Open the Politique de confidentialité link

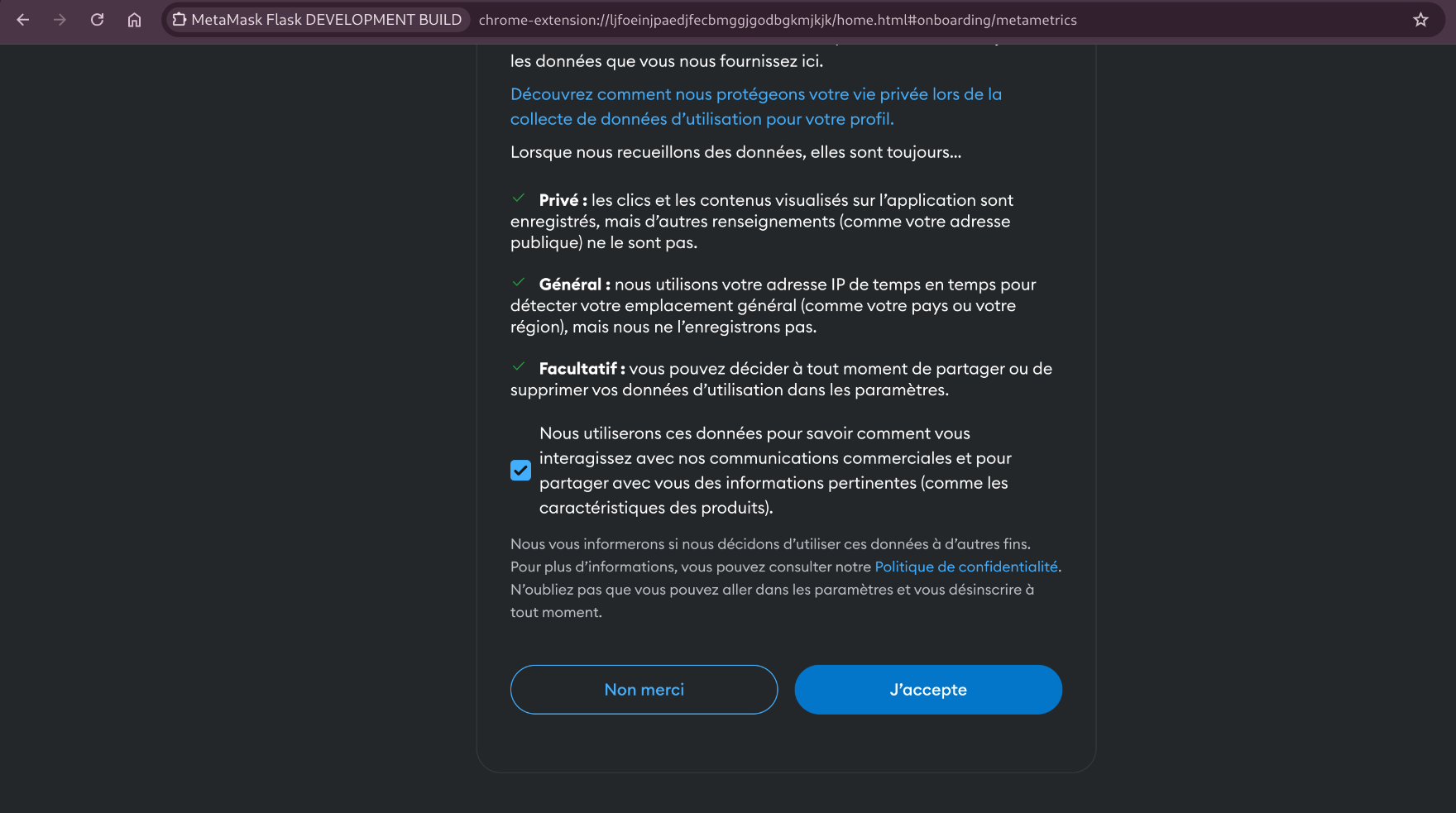click(966, 567)
